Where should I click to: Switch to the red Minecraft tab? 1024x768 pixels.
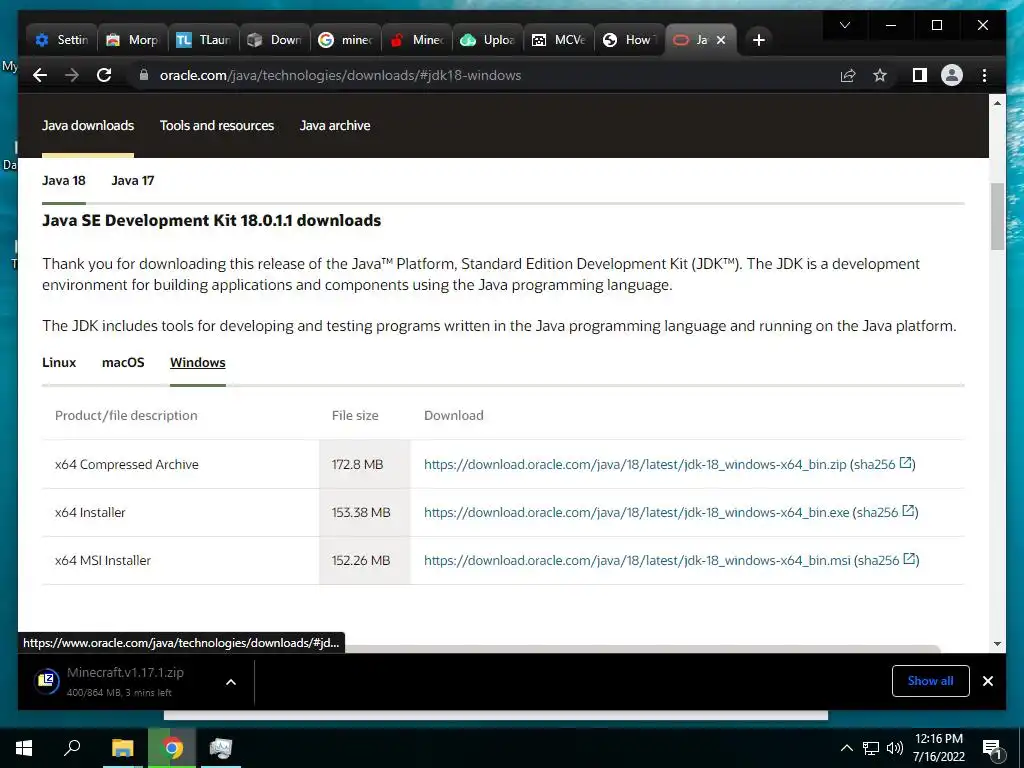[x=418, y=40]
